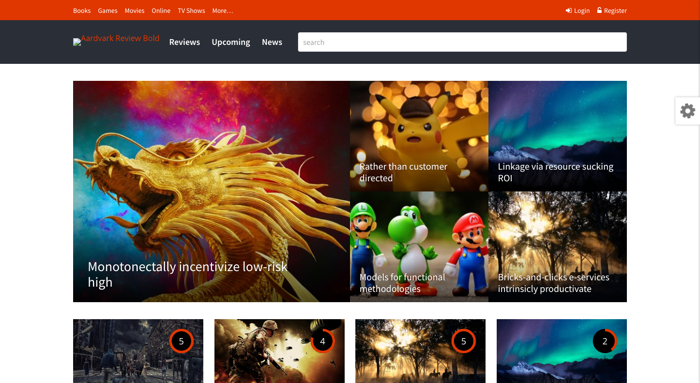The width and height of the screenshot is (700, 383).
Task: Open the soldier battlefield review thumbnail
Action: coord(279,351)
